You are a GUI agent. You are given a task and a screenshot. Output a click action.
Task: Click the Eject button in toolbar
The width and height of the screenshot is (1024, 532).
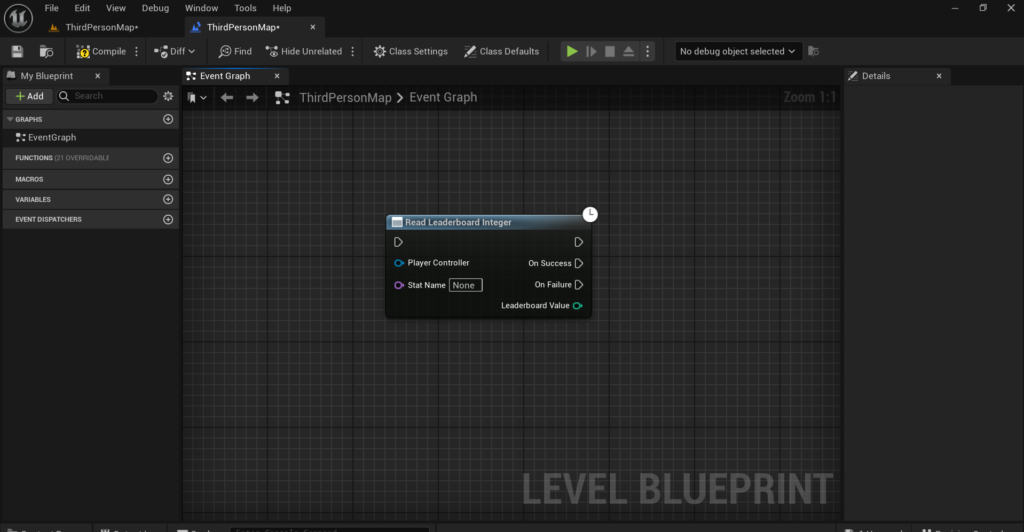pos(628,52)
